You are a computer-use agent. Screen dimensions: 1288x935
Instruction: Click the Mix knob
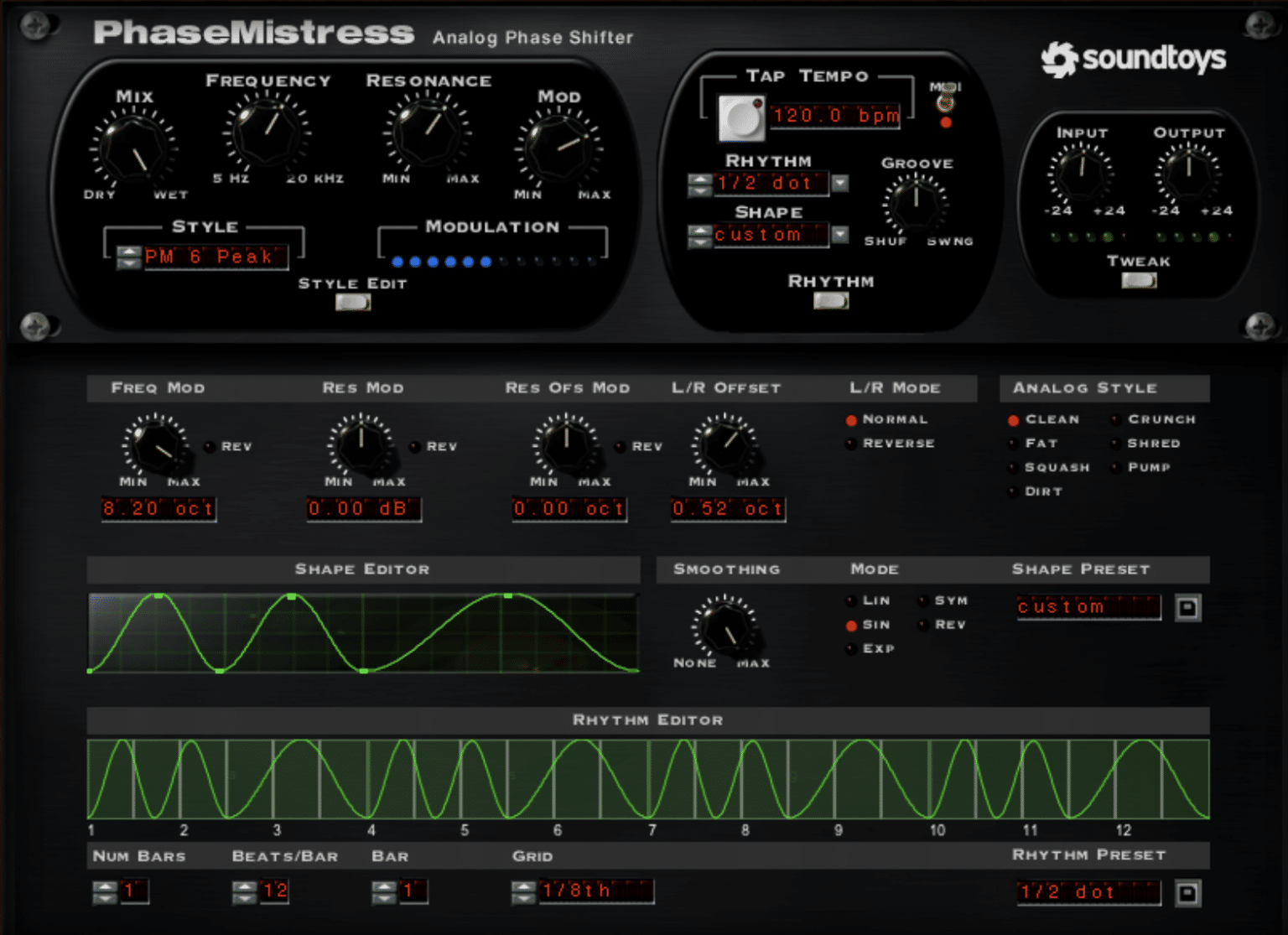(133, 149)
